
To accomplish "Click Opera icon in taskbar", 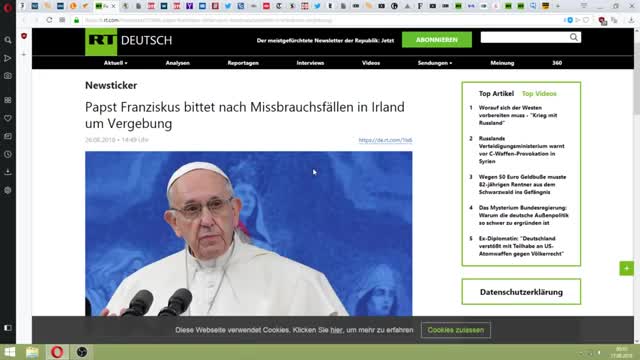I will (x=57, y=352).
